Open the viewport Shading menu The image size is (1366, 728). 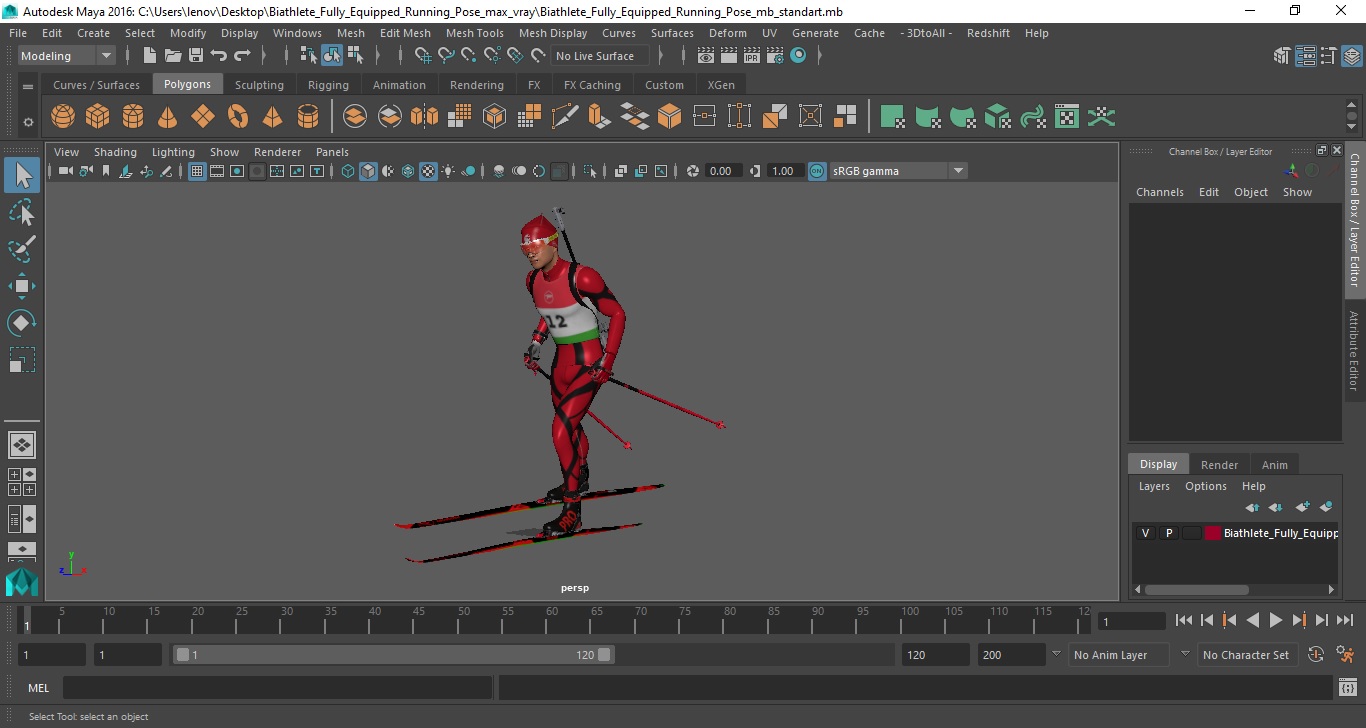coord(115,152)
